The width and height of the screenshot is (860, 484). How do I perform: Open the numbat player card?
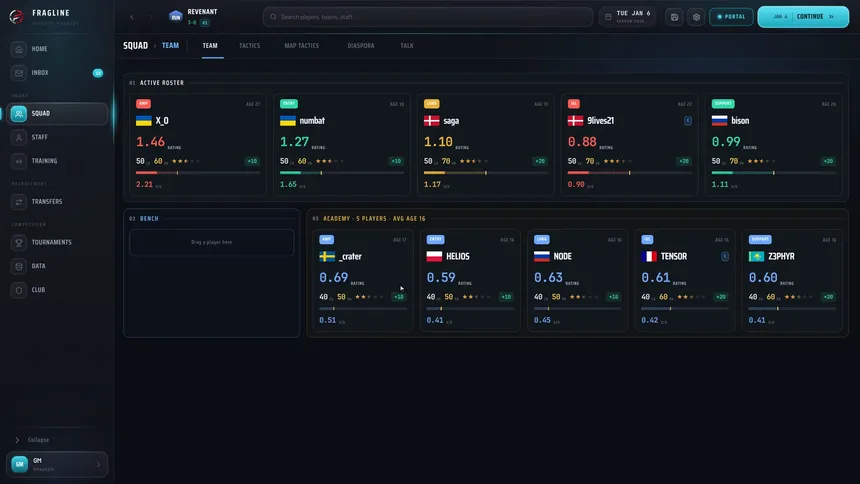pyautogui.click(x=342, y=145)
